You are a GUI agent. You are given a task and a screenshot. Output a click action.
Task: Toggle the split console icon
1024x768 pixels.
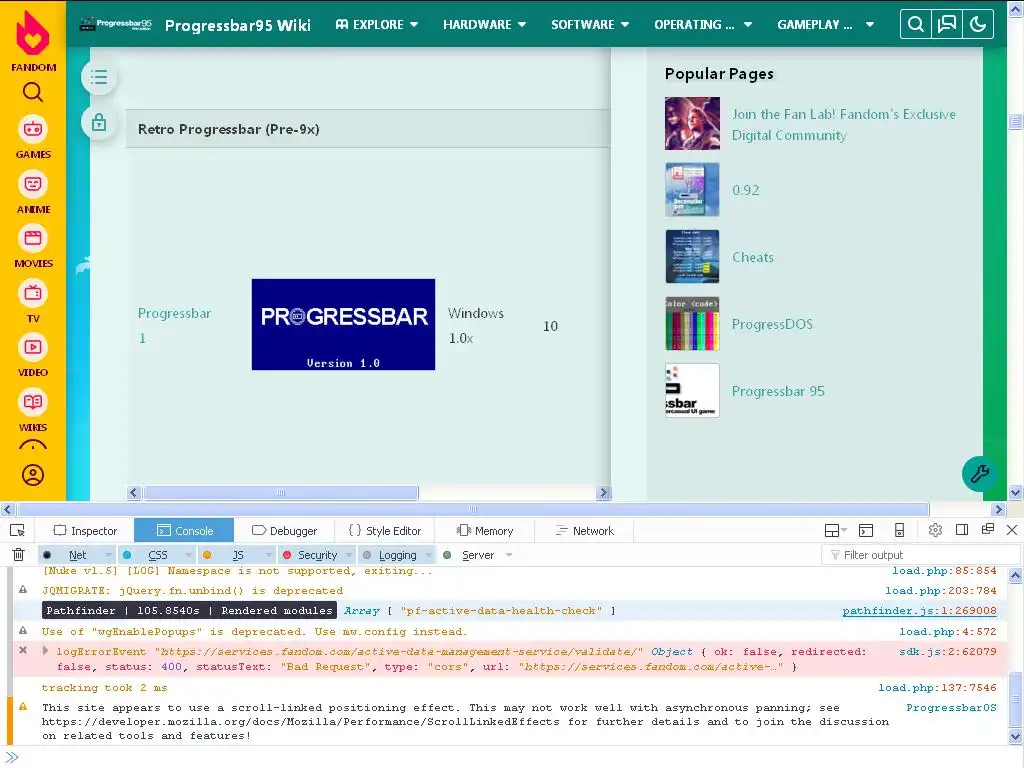[x=866, y=530]
